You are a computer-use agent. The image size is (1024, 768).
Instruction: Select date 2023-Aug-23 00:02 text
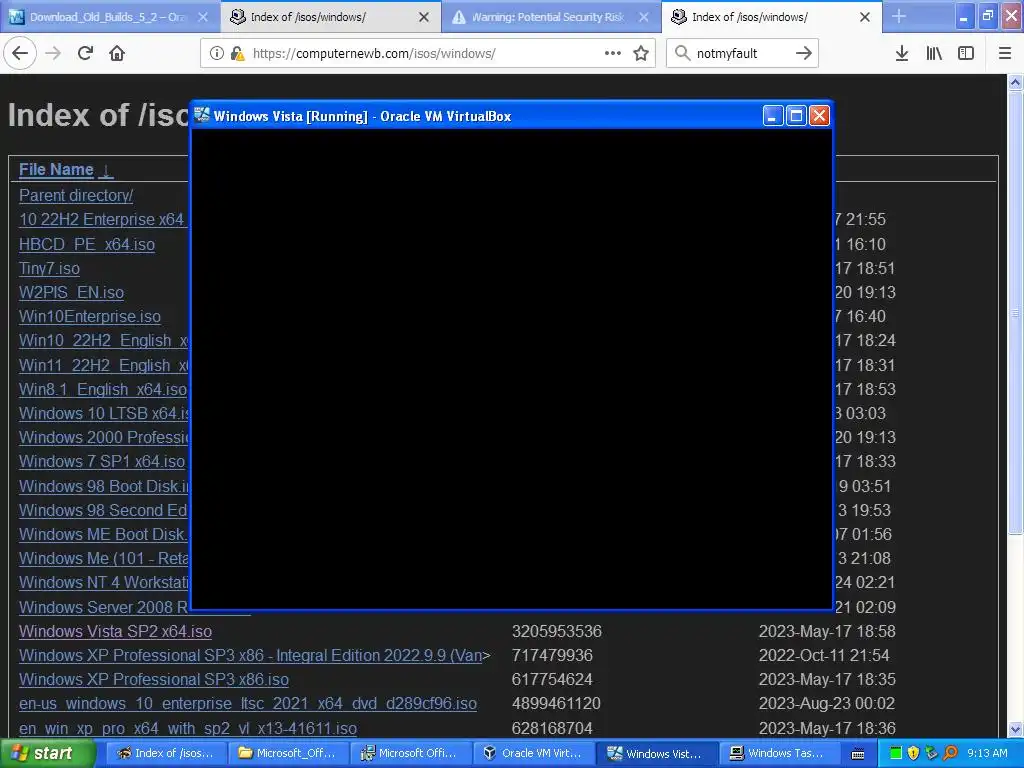[x=827, y=704]
